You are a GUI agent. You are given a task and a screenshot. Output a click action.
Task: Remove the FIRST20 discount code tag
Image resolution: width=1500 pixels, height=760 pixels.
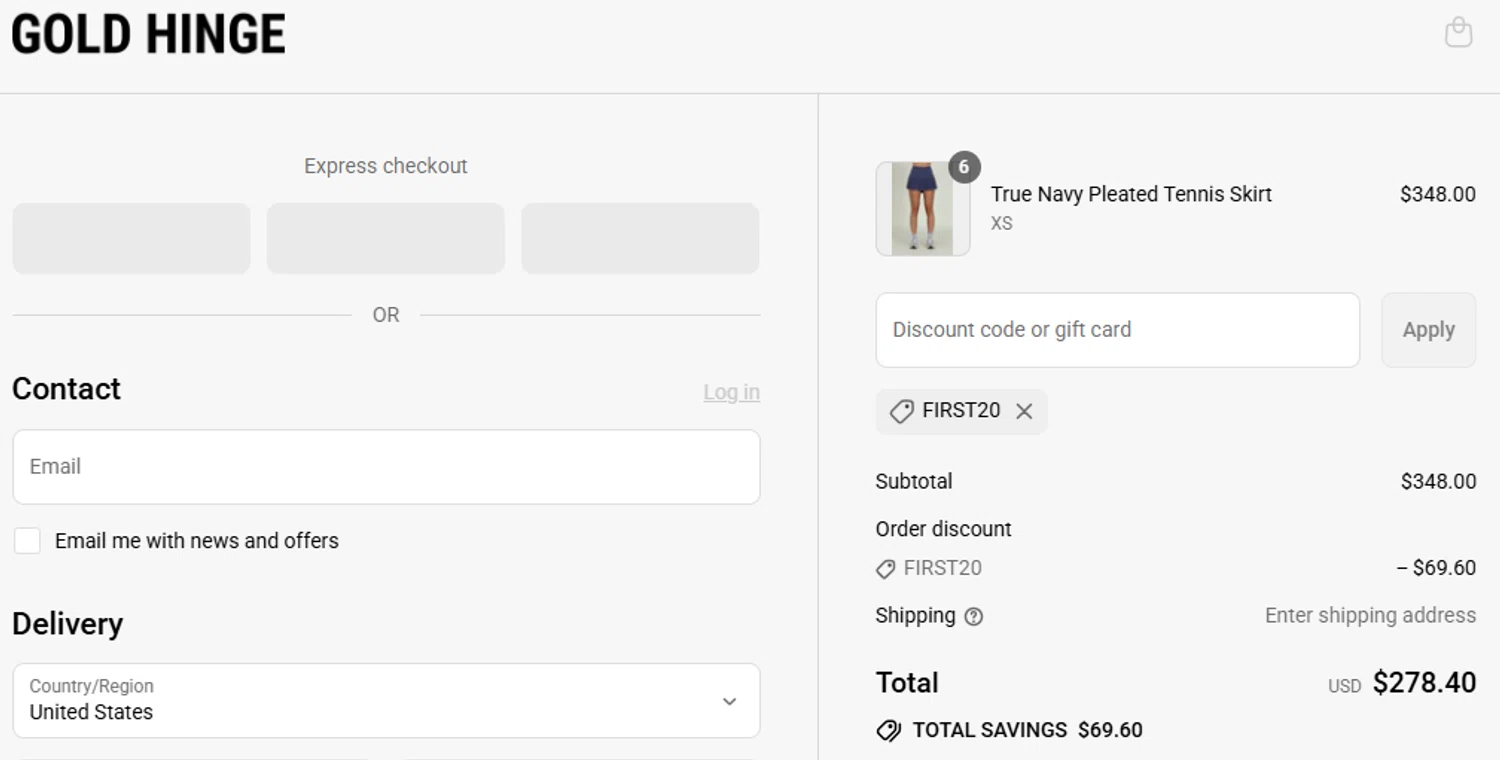click(x=1024, y=411)
